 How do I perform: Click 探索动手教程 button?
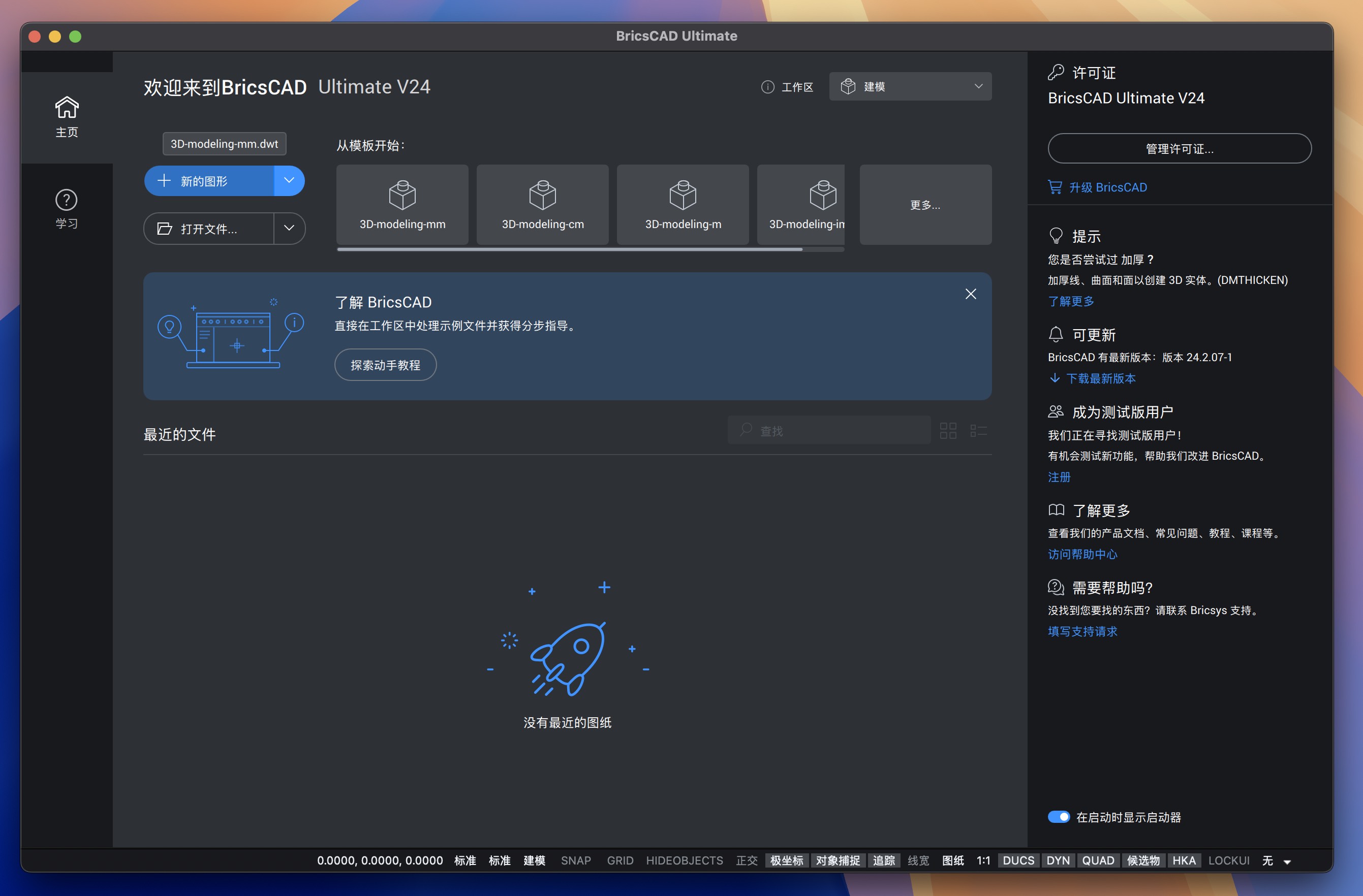pyautogui.click(x=385, y=365)
